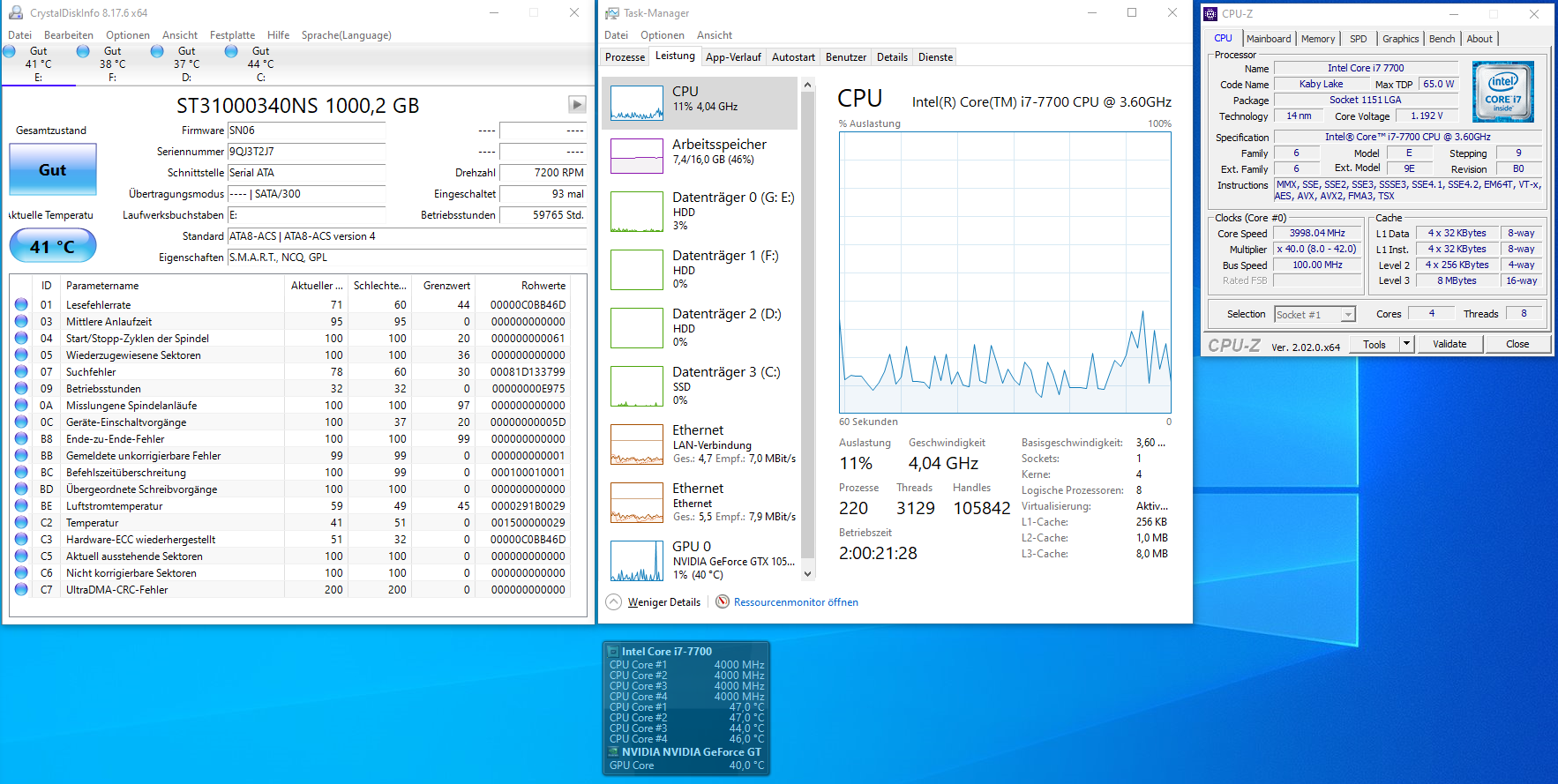Screen dimensions: 1558x784
Task: Click the sidebar scrollbar up arrow in Task-Manager
Action: click(x=807, y=86)
